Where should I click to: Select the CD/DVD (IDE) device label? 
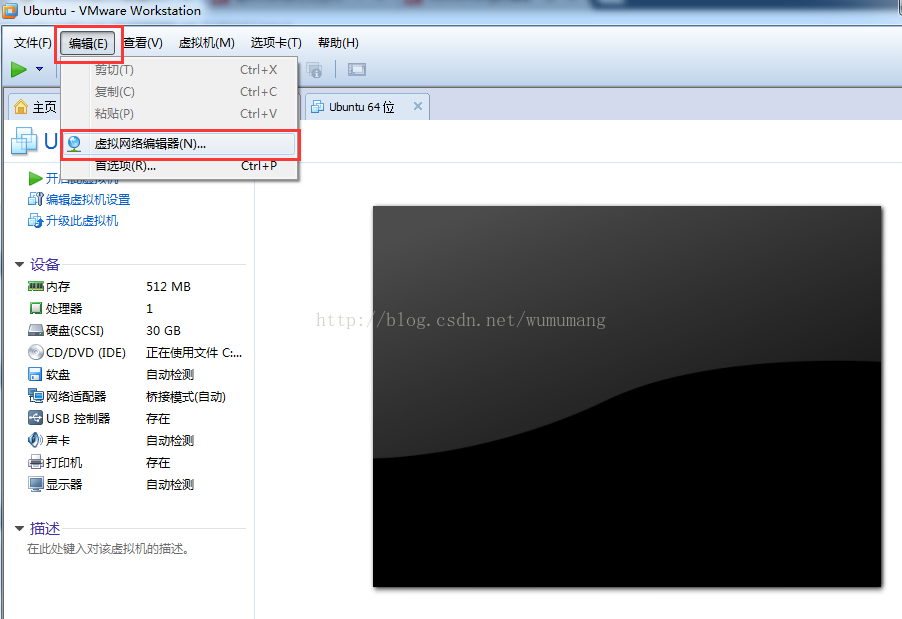[x=86, y=353]
